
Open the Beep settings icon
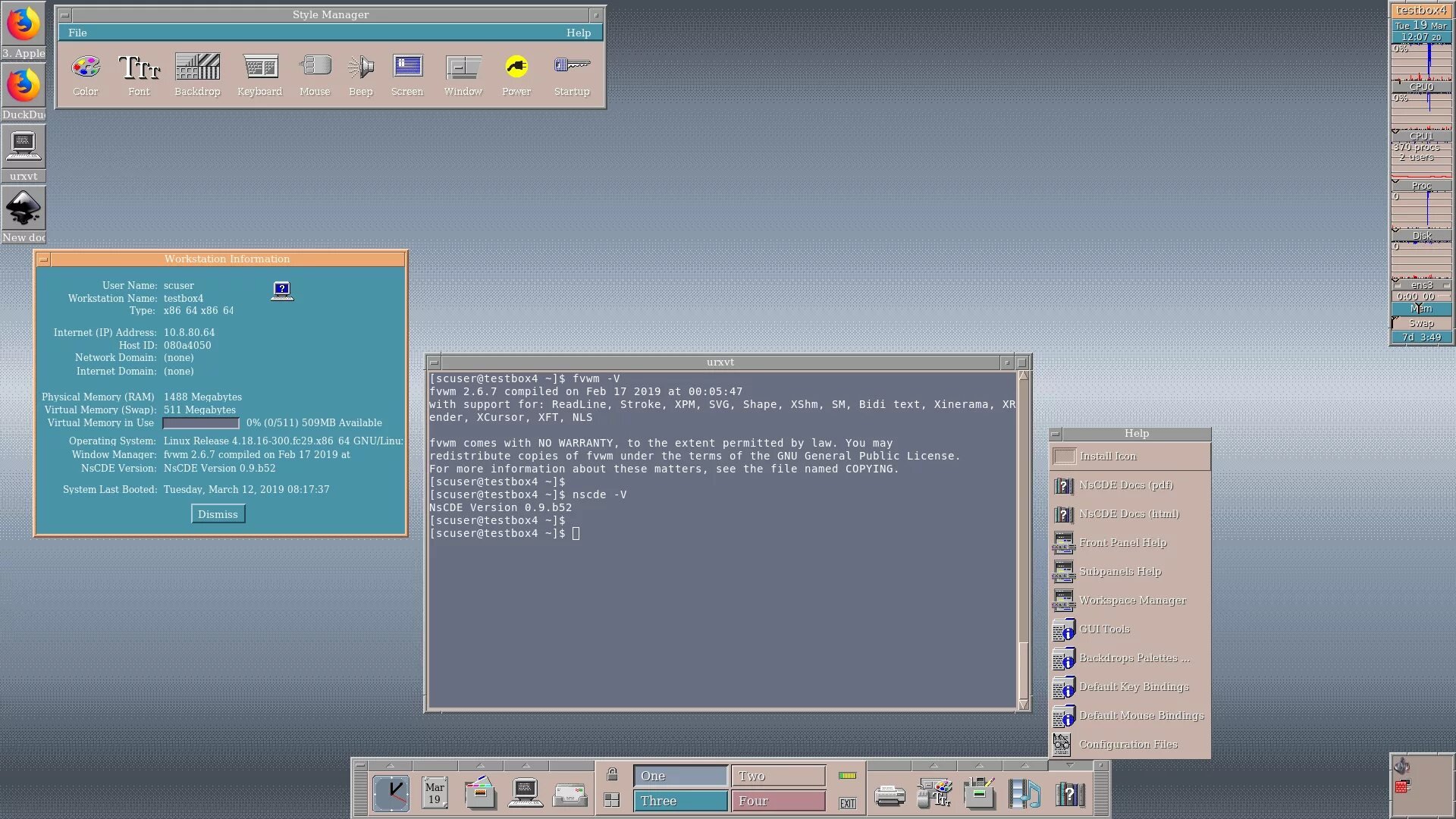[x=361, y=67]
